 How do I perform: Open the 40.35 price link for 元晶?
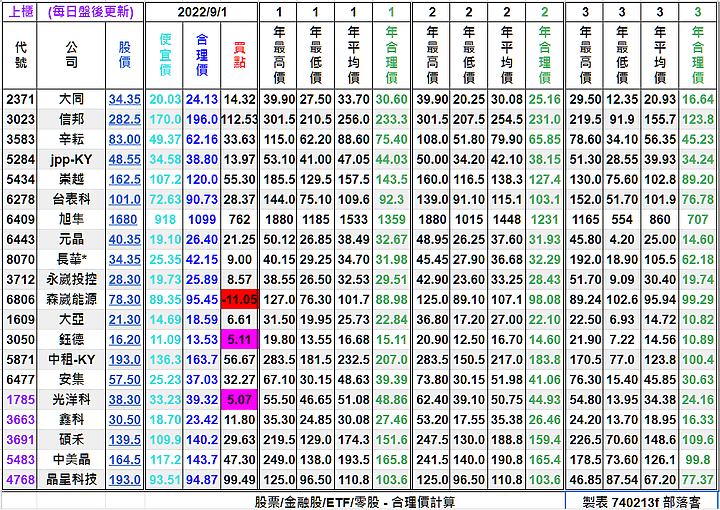[124, 239]
